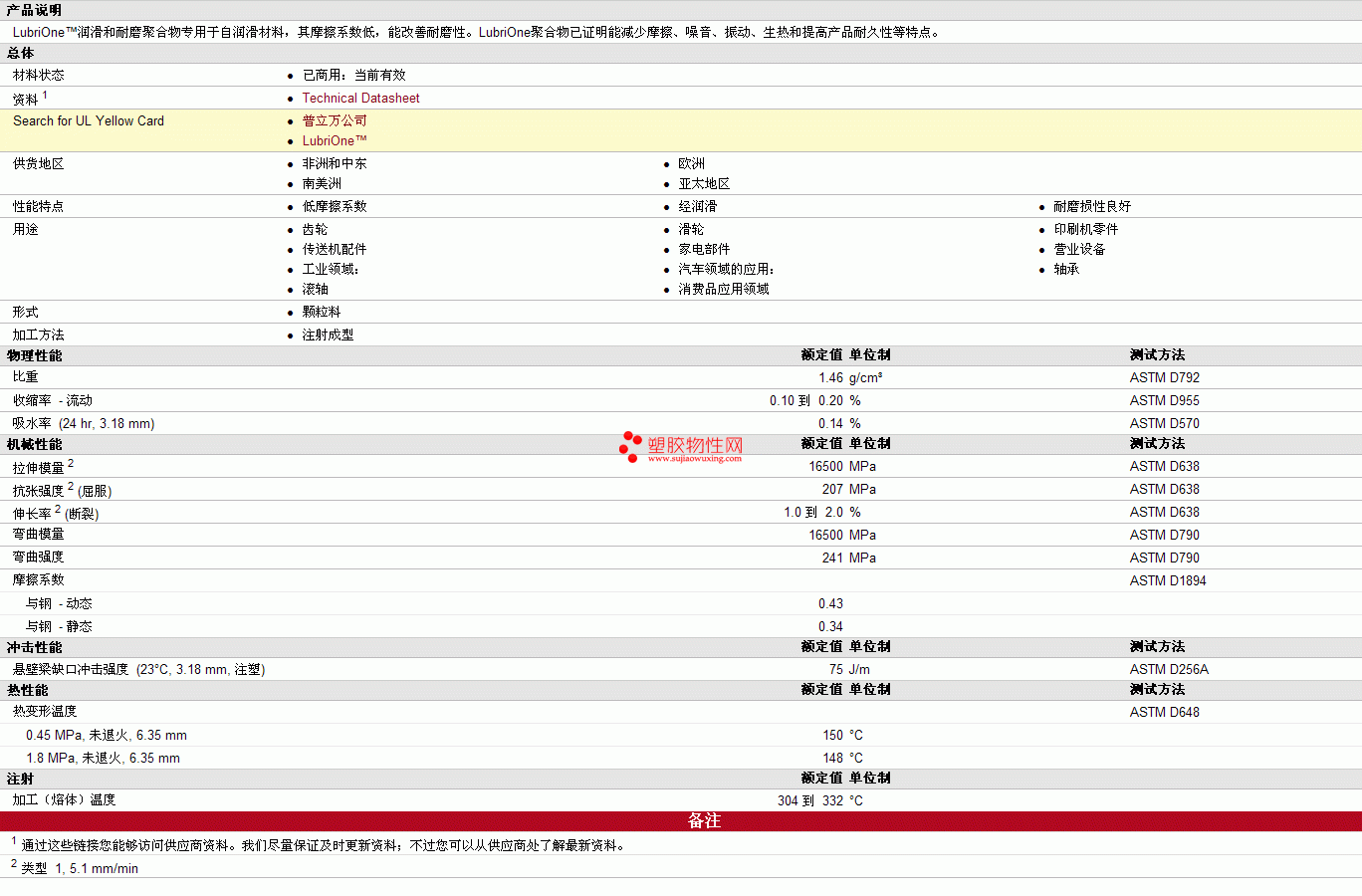Select the ASTM D955 test method
Viewport: 1362px width, 896px height.
pyautogui.click(x=1165, y=400)
